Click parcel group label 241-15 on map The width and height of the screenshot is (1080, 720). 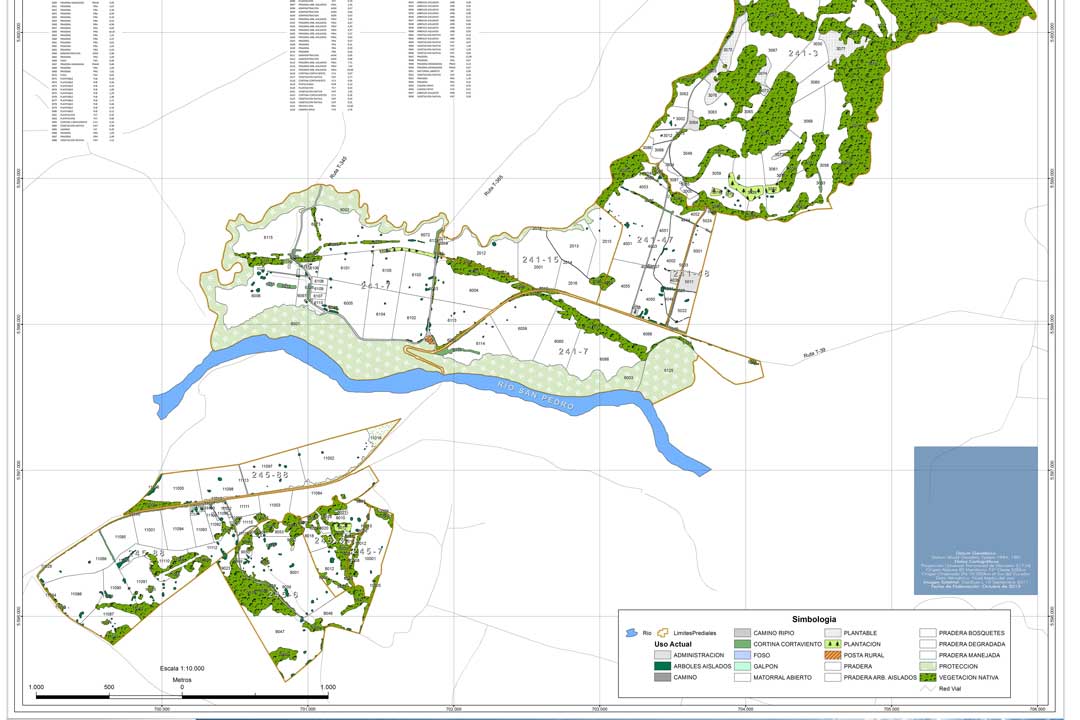tap(541, 260)
